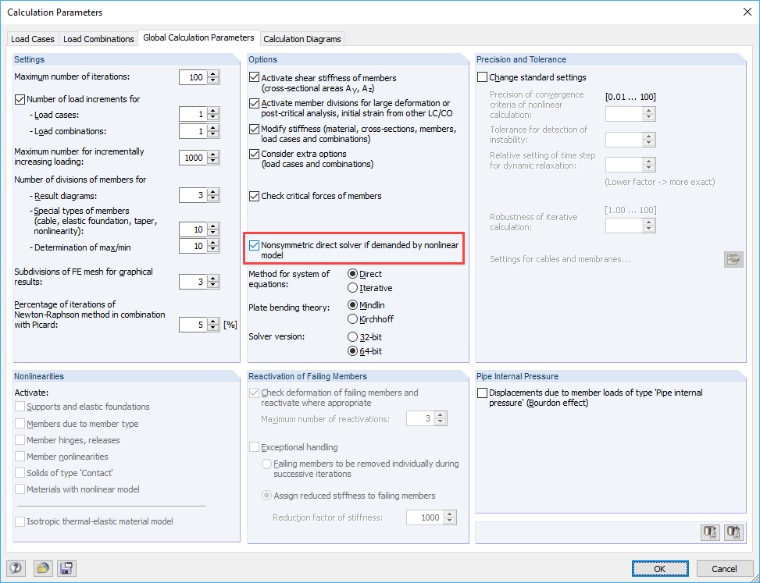Uncheck Activate shear stiffness of members
Viewport: 760px width, 583px height.
coord(254,77)
